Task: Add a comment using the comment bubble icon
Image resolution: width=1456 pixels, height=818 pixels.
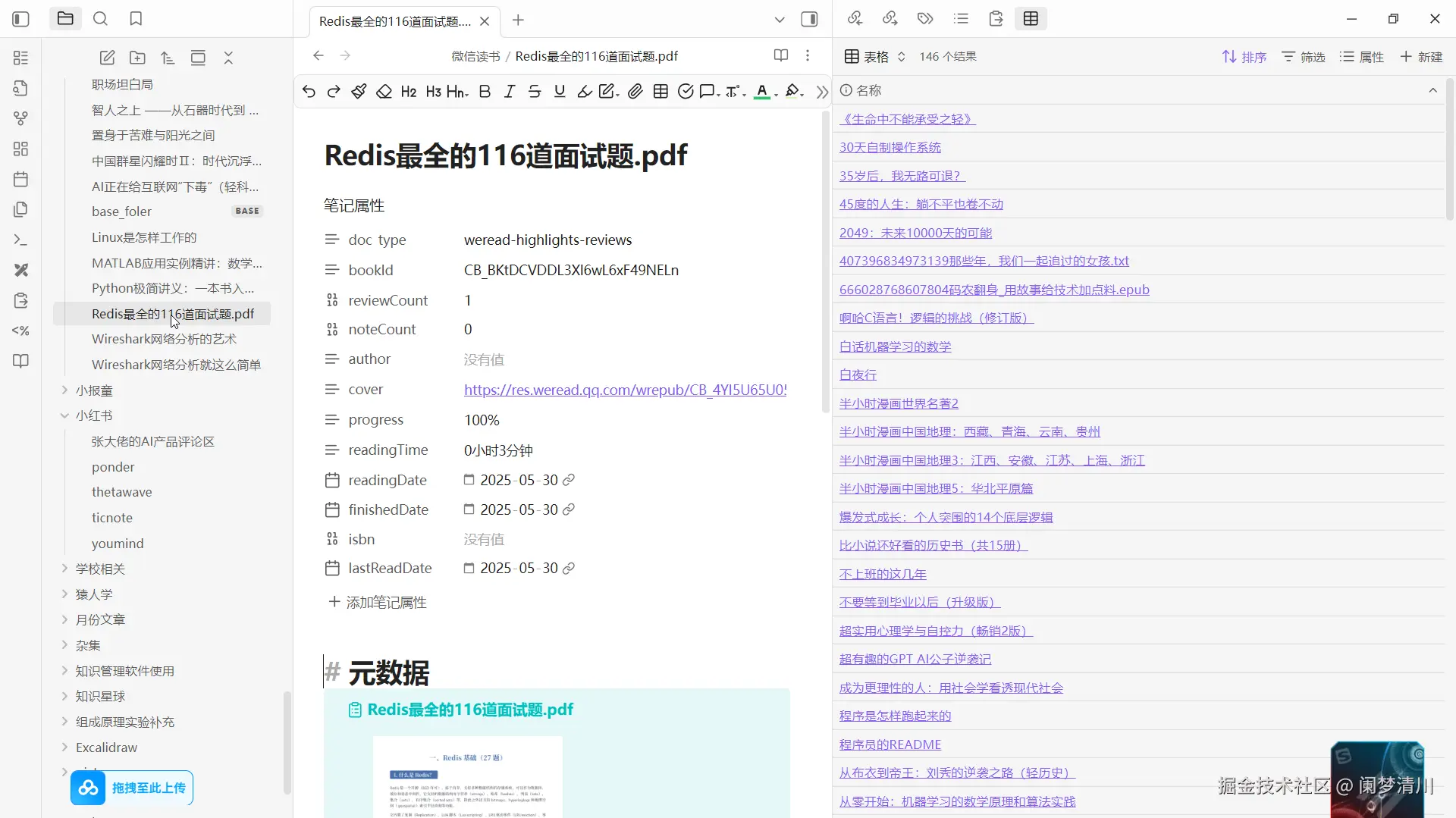Action: (x=707, y=91)
